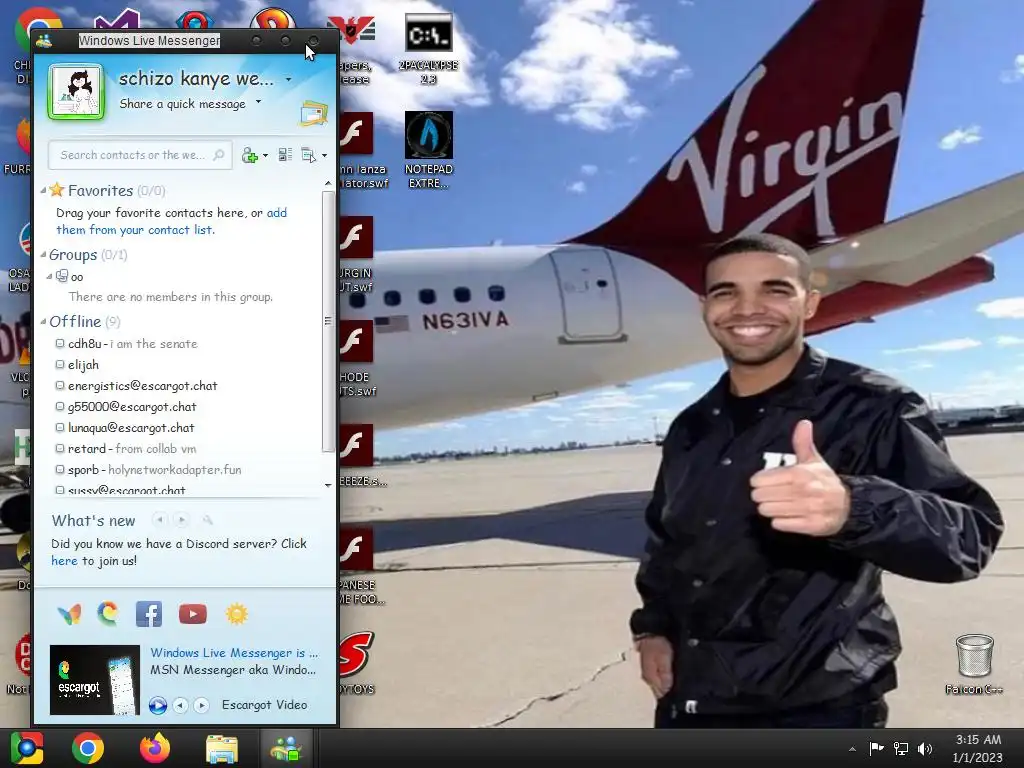Open the Papers, Please desktop icon

tap(356, 49)
